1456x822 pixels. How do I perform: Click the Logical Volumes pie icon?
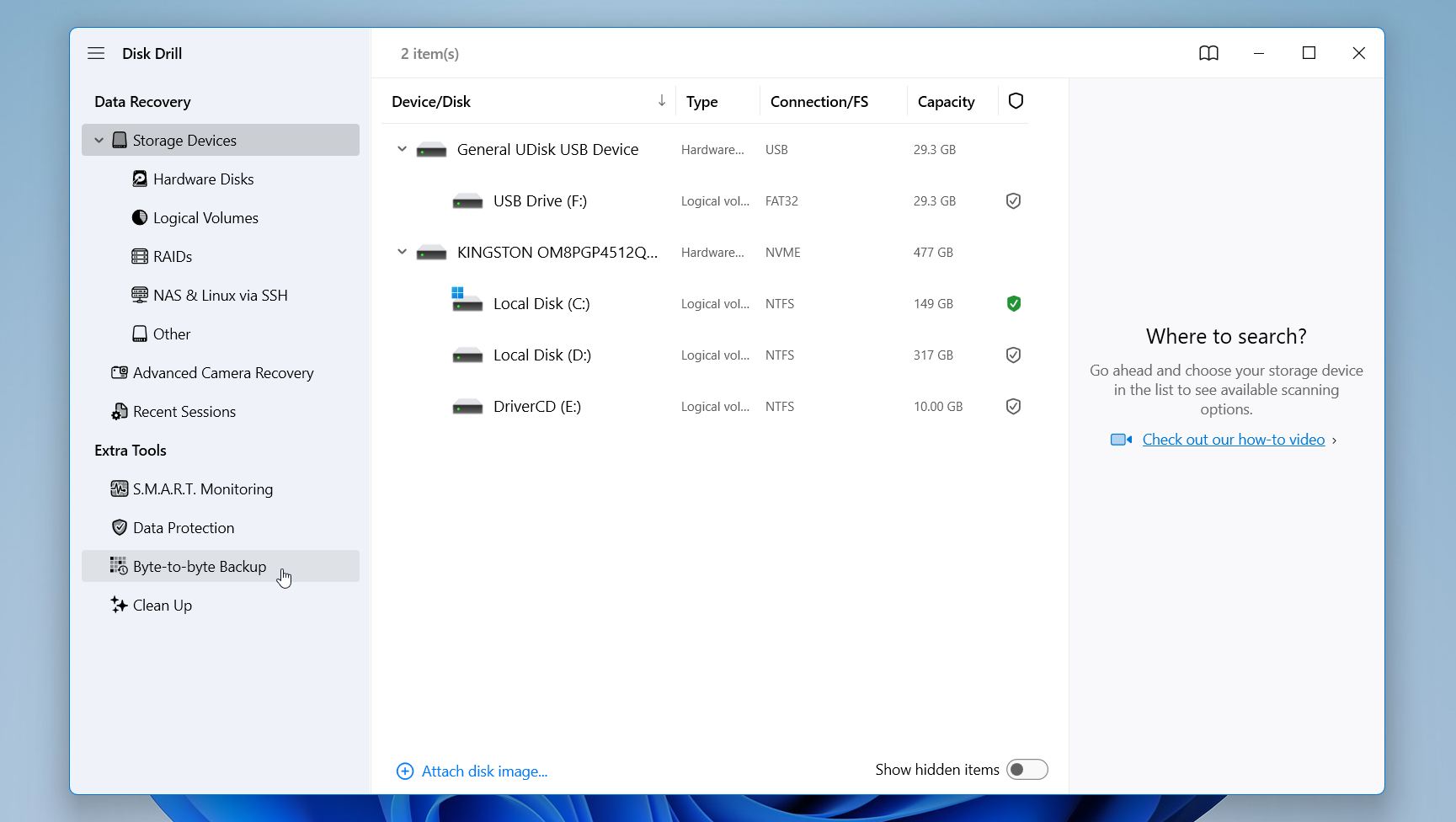pos(140,217)
